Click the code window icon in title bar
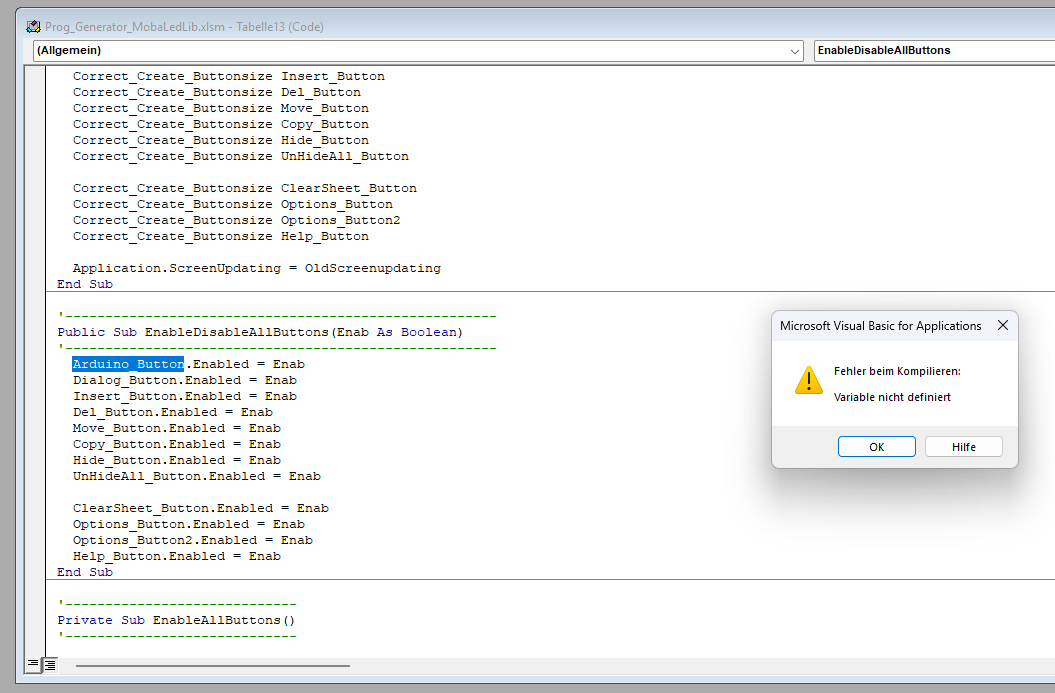The width and height of the screenshot is (1055, 693). (x=33, y=27)
